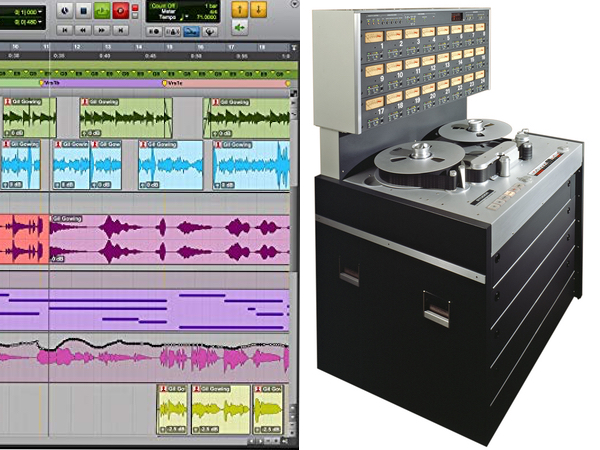Select the fourth blue Gil Gowling clip

coord(171,165)
